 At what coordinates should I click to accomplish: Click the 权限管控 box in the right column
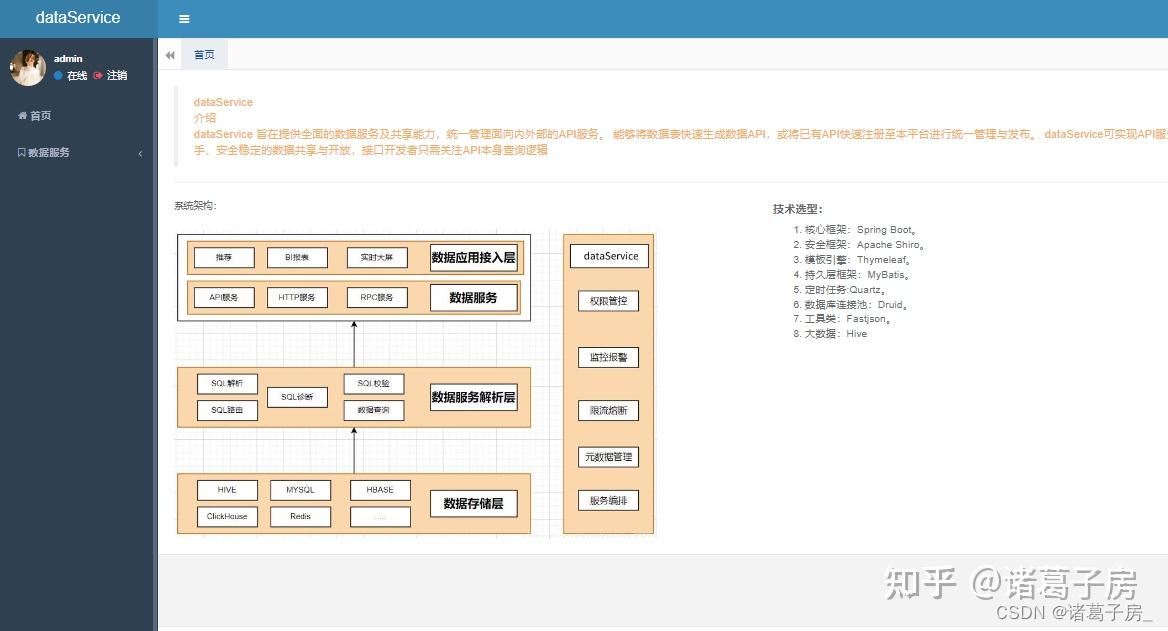click(x=608, y=300)
